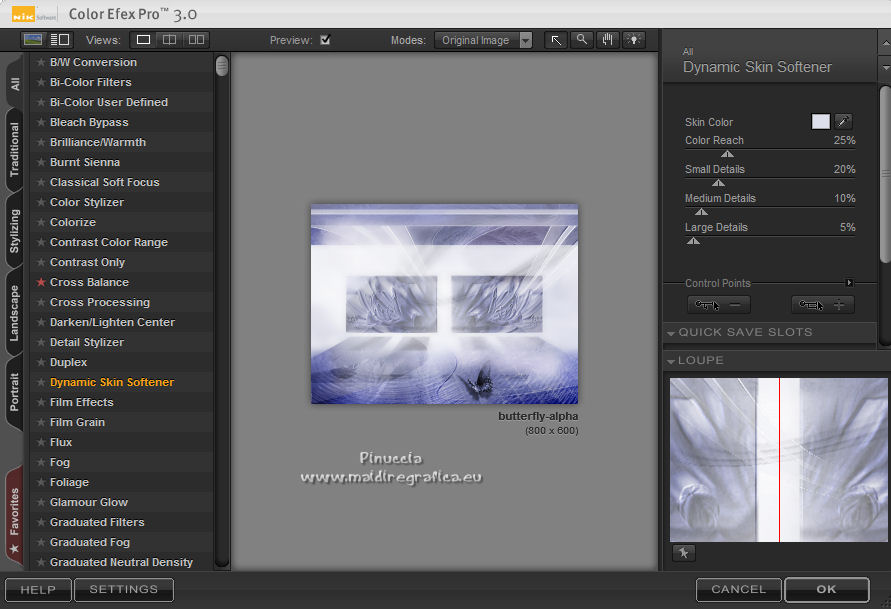Collapse the Quick Save Slots section
Viewport: 891px width, 609px height.
click(x=671, y=333)
